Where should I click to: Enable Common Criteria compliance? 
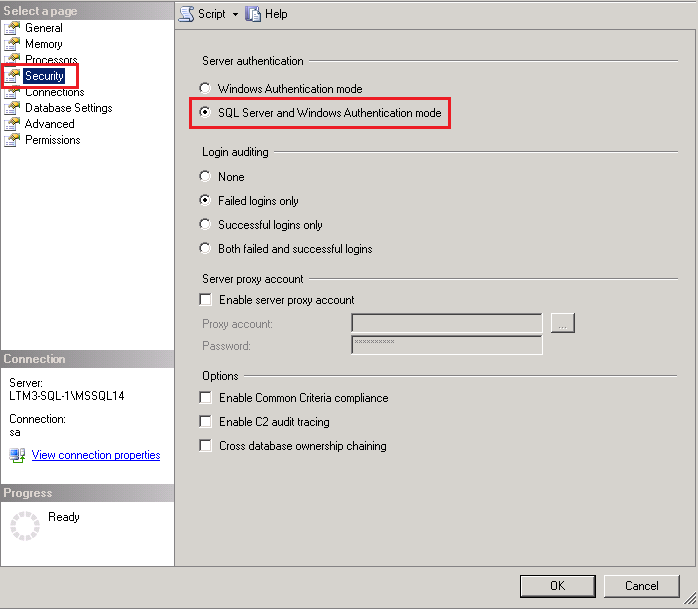tap(206, 398)
